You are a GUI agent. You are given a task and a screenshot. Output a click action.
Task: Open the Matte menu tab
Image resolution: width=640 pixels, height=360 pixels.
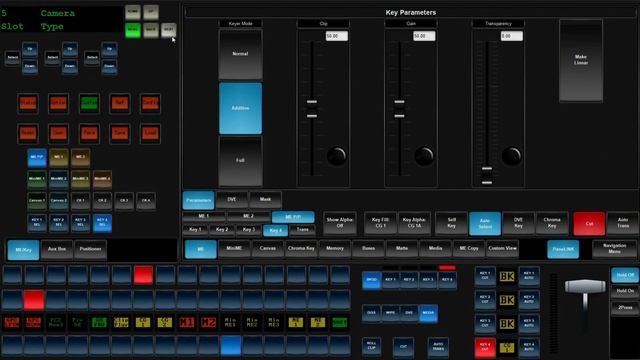click(402, 249)
